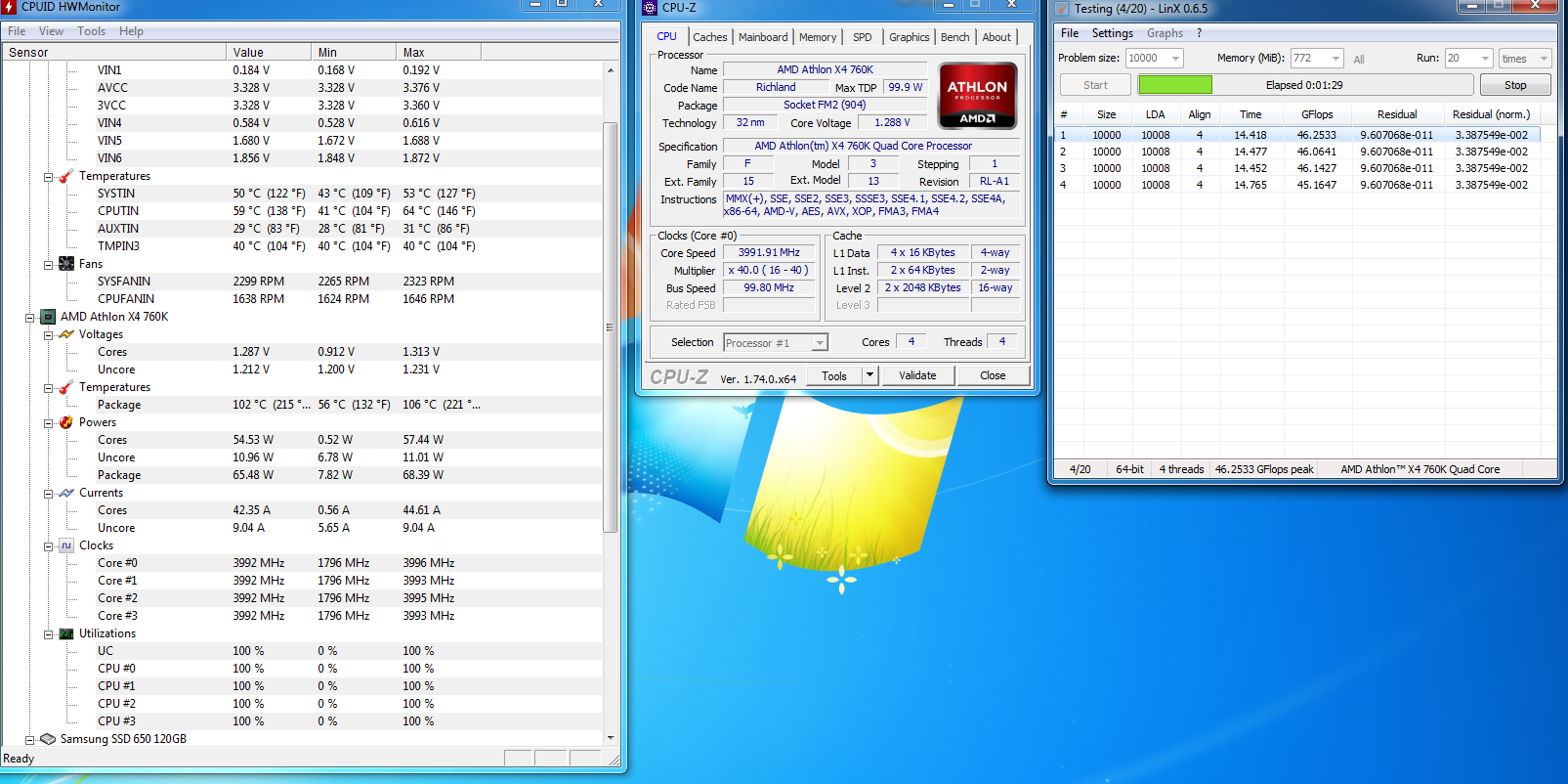This screenshot has height=784, width=1568.
Task: Click the Close button in CPU-Z
Action: pos(993,375)
